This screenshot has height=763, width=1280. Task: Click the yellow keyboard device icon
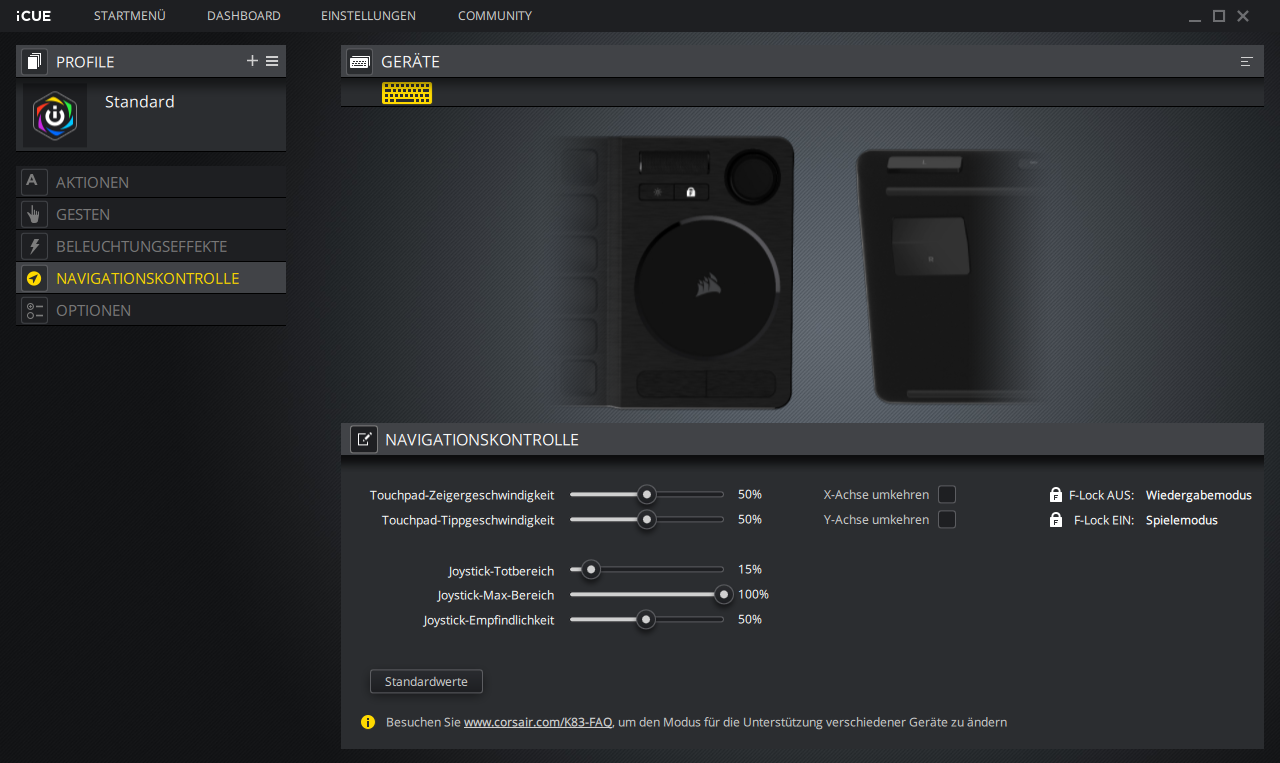(407, 93)
